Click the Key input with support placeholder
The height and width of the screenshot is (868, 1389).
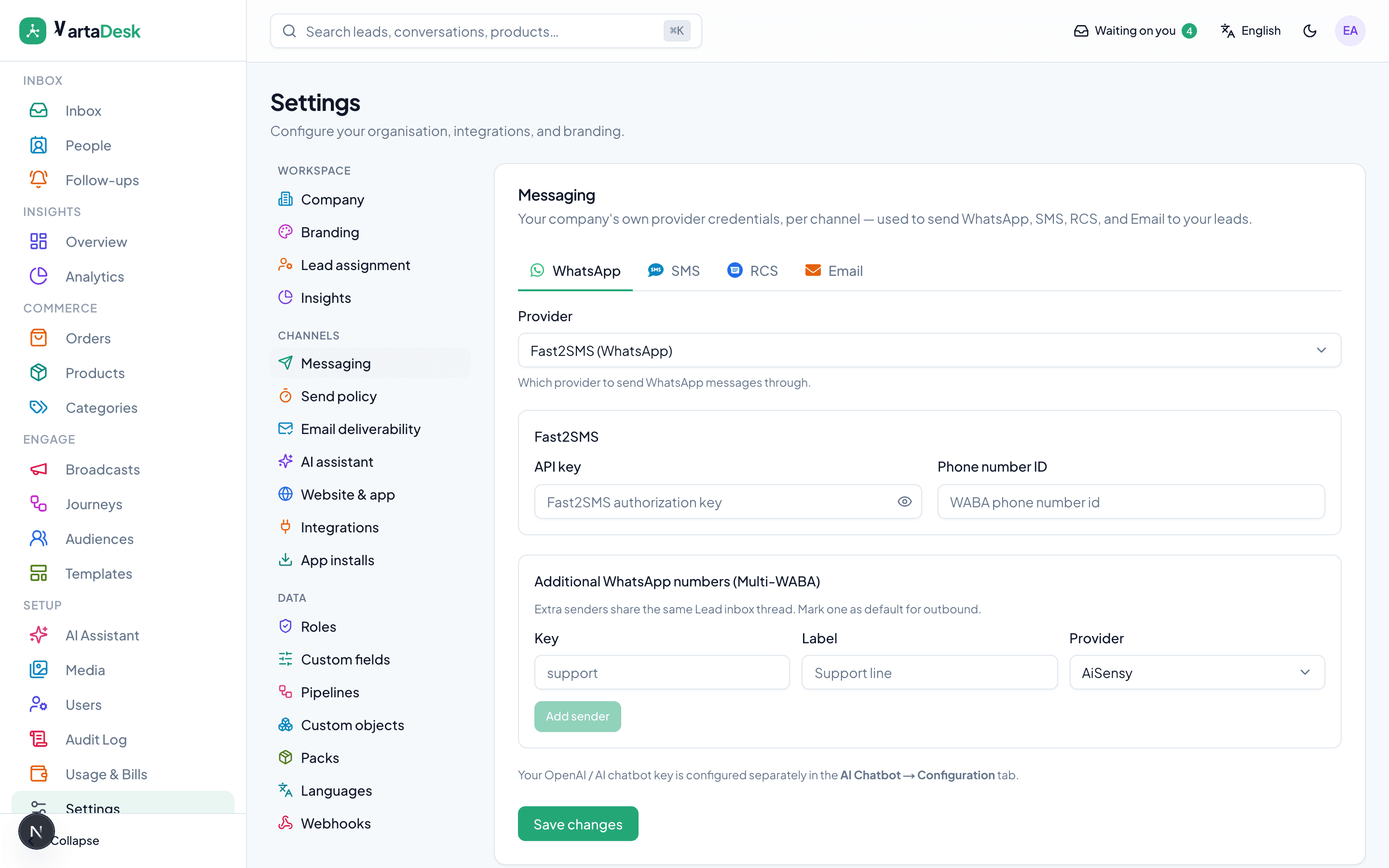(662, 672)
